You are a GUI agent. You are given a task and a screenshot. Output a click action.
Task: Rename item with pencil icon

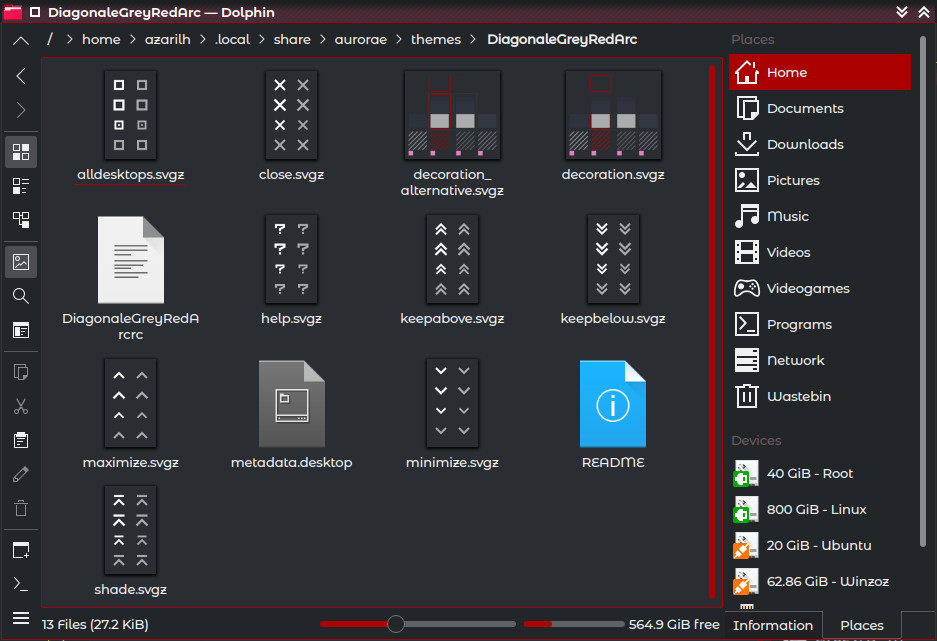click(21, 474)
